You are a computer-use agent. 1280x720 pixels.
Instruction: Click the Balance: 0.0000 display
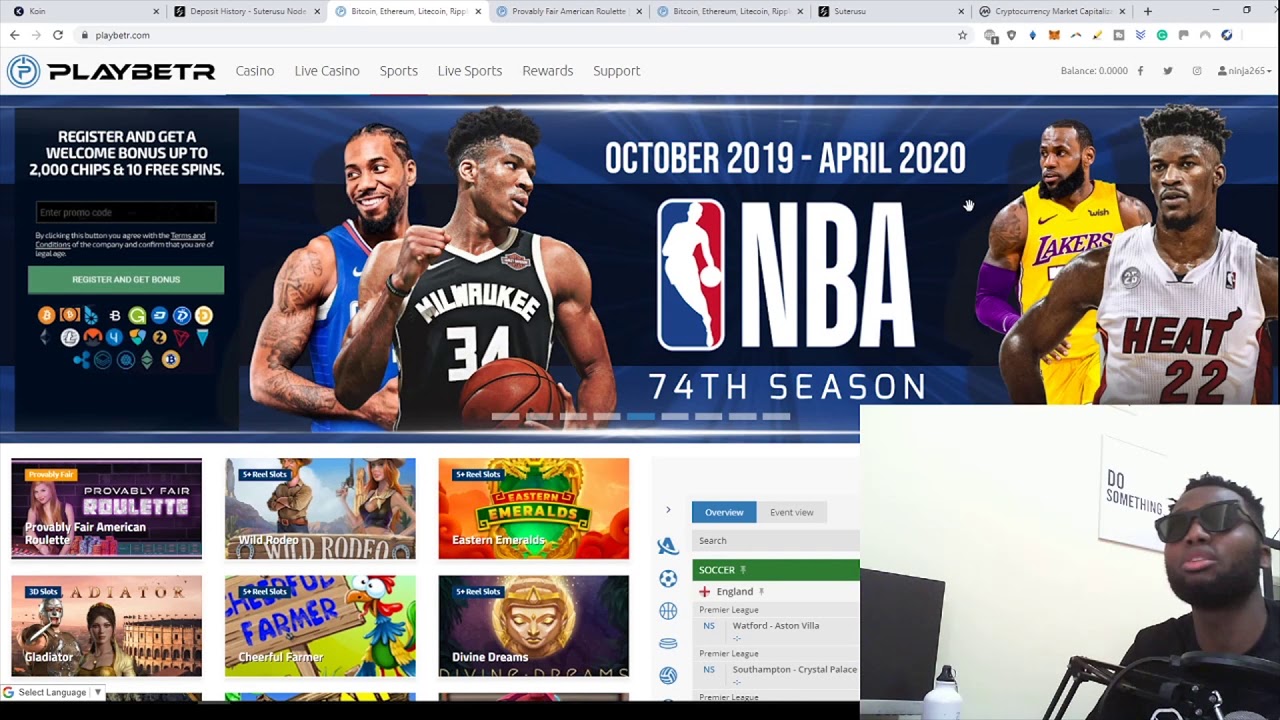pos(1094,71)
